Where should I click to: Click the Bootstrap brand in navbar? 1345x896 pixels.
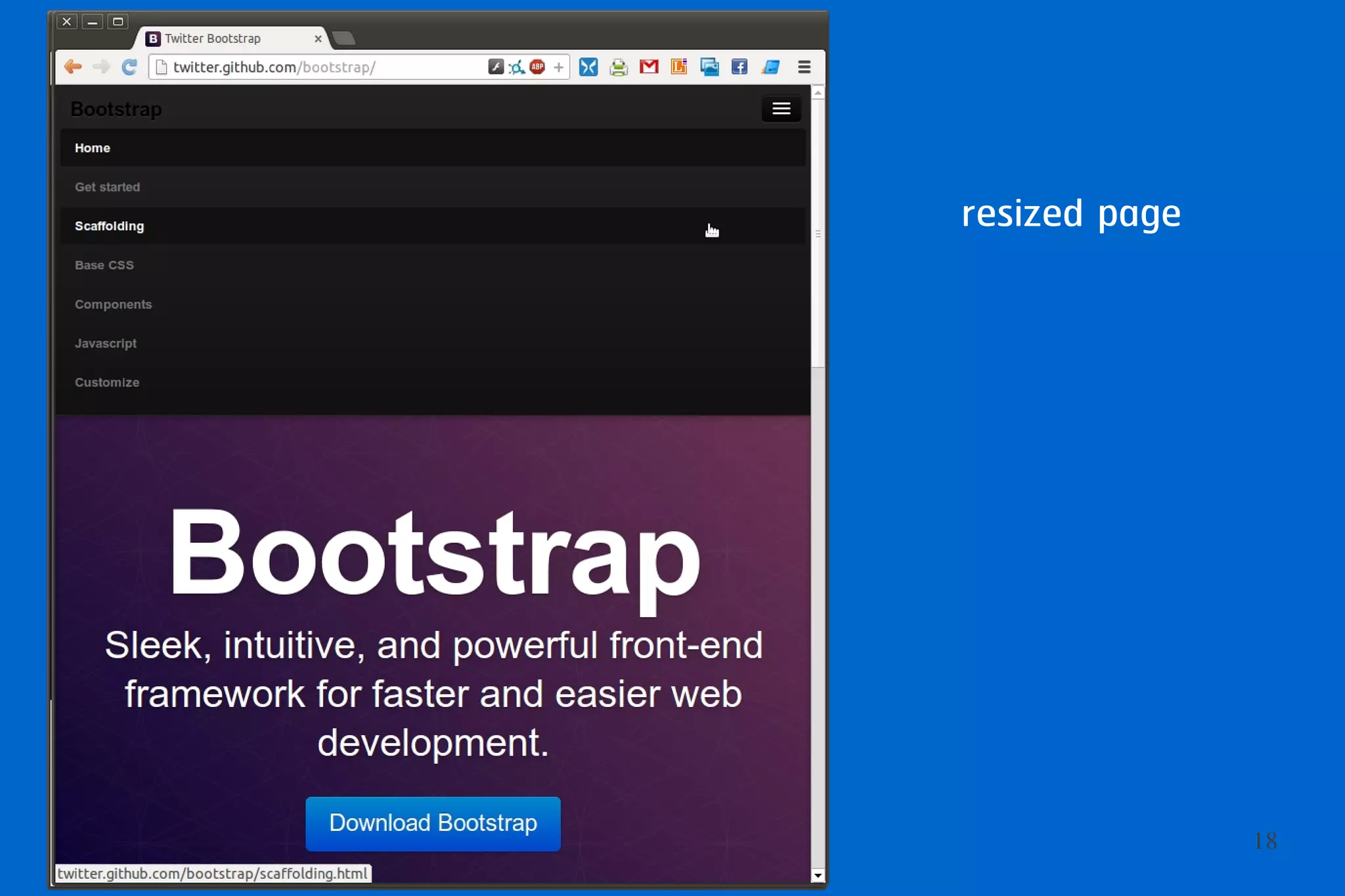(x=116, y=109)
